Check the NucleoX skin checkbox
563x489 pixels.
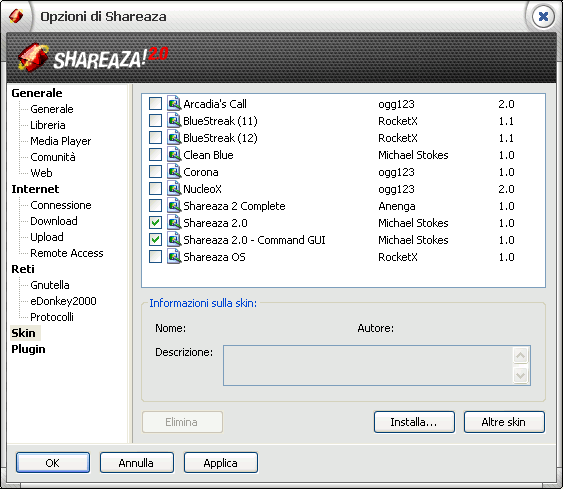[155, 189]
